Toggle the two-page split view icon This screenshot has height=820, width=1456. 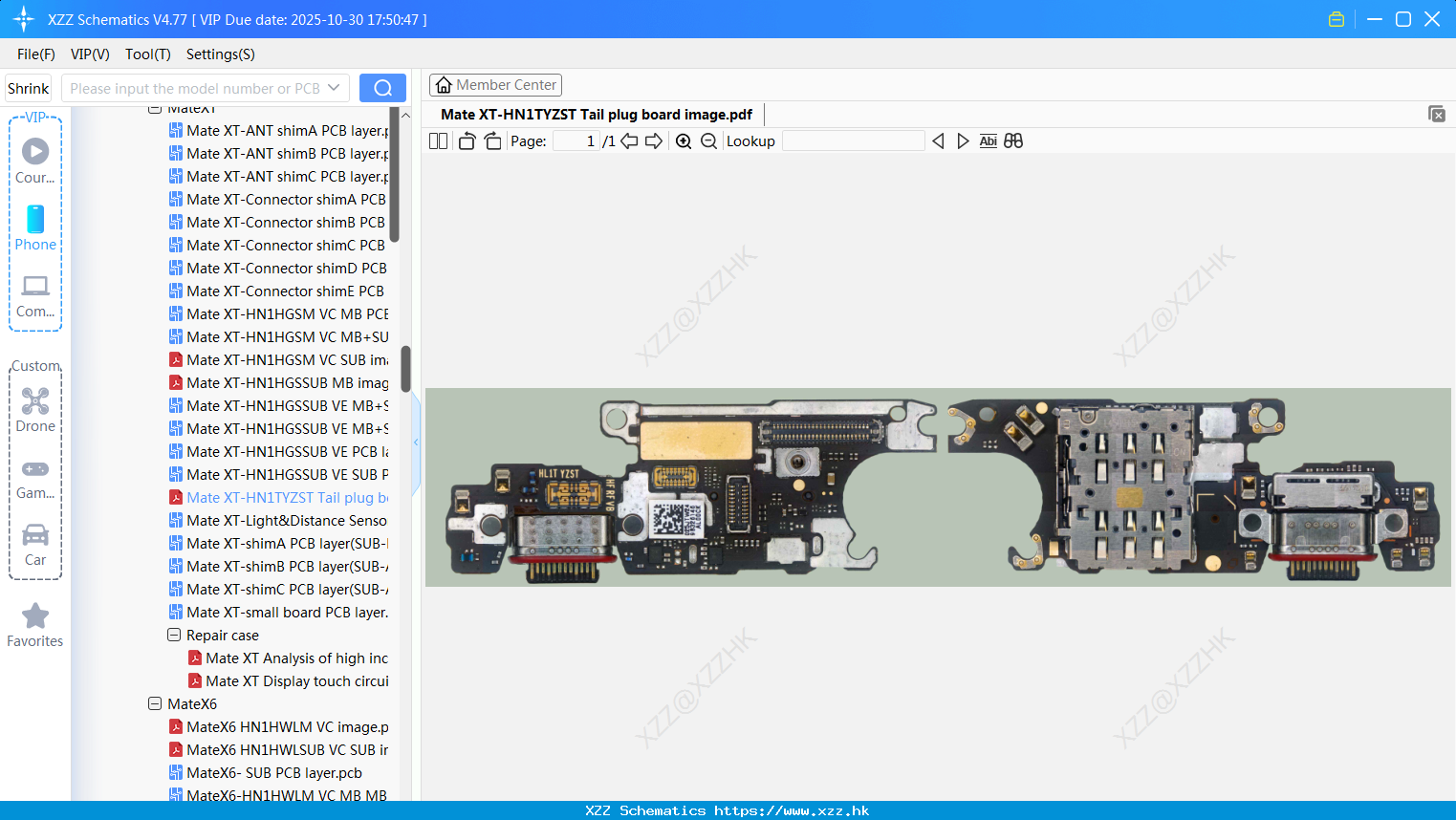coord(438,140)
